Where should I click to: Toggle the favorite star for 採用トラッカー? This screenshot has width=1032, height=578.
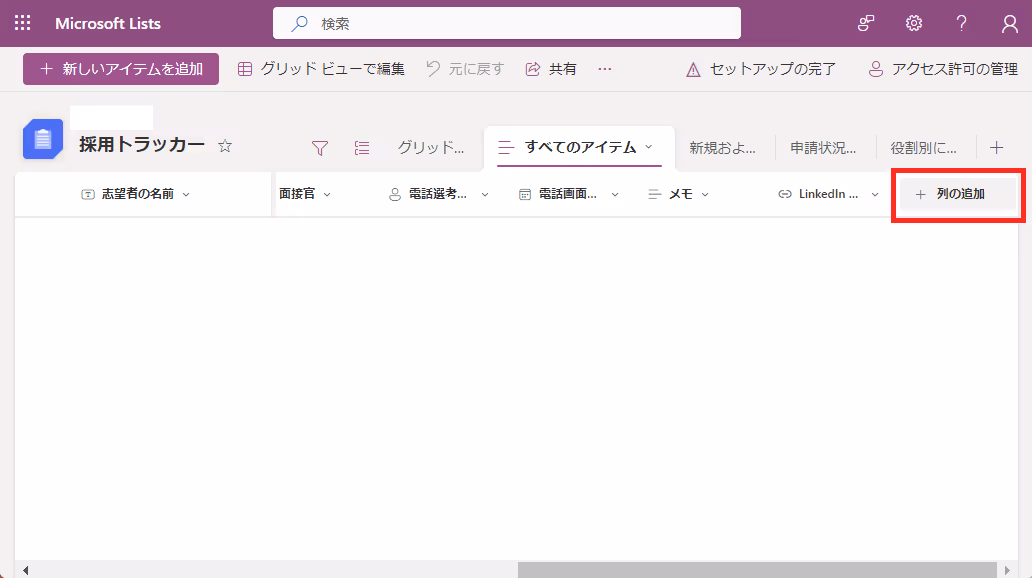tap(225, 146)
